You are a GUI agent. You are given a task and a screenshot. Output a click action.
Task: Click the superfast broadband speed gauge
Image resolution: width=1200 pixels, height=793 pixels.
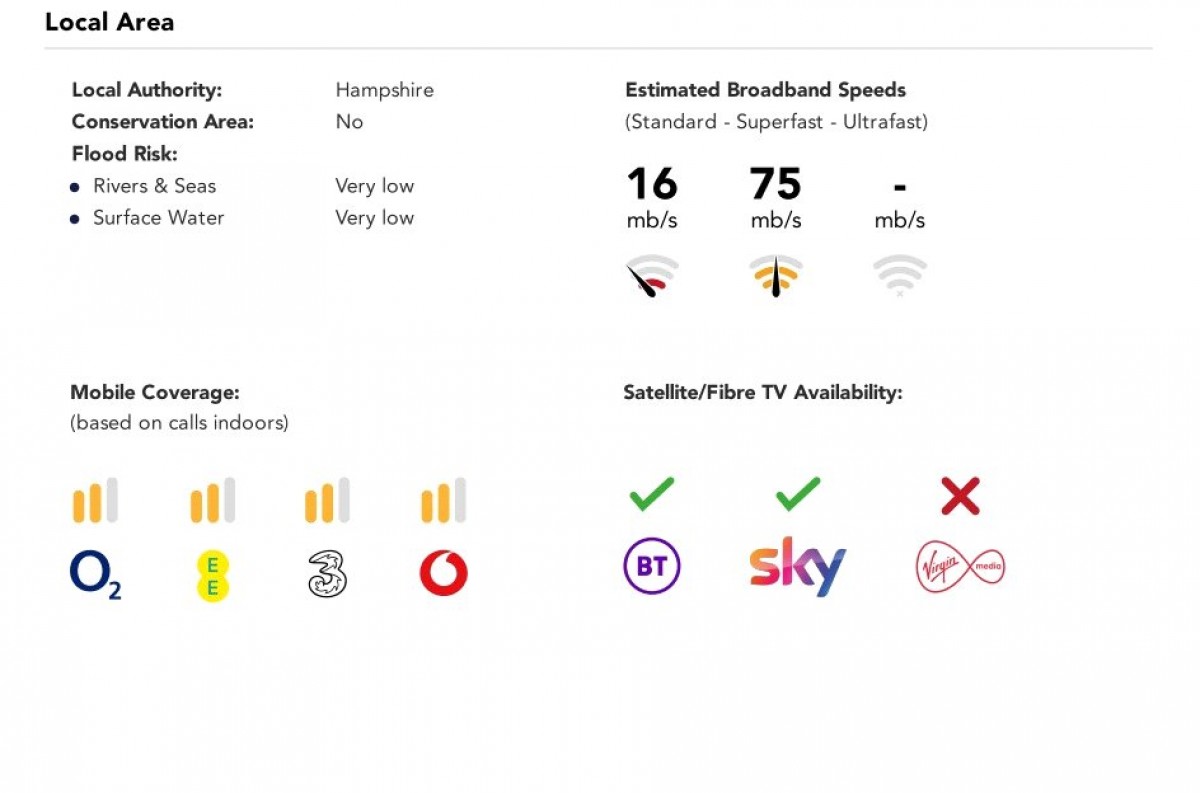[776, 276]
